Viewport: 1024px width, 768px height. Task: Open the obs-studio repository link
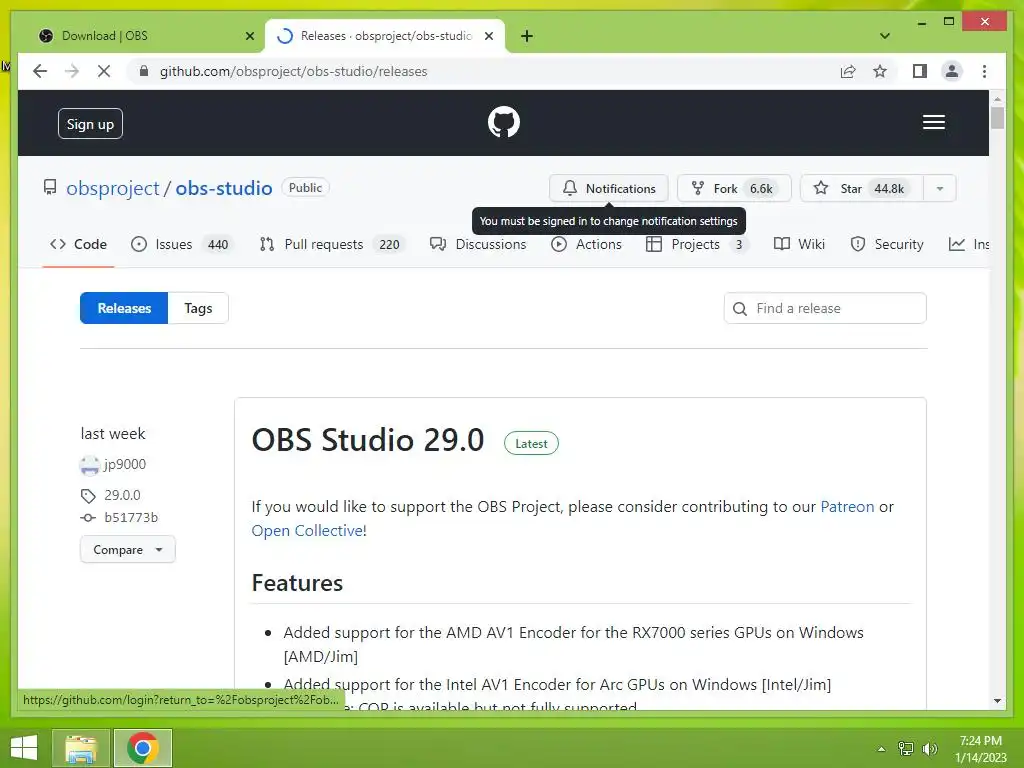point(224,188)
